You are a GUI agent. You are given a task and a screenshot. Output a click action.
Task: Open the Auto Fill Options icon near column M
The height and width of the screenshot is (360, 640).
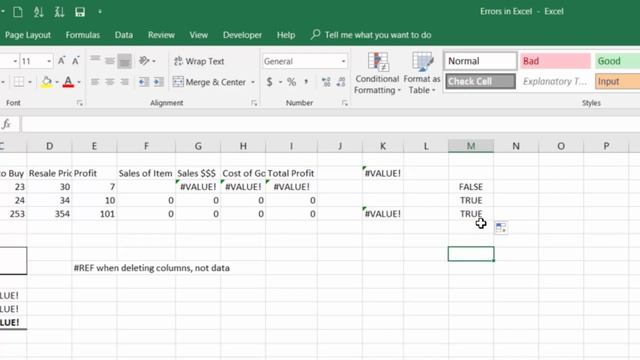tap(501, 228)
